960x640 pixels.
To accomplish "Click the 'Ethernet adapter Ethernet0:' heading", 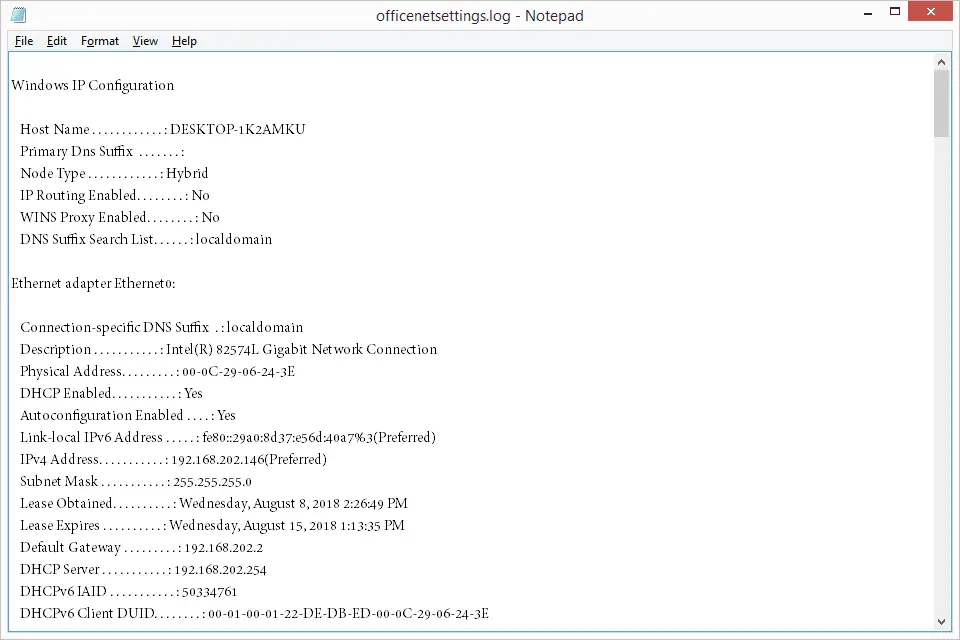I will point(93,284).
